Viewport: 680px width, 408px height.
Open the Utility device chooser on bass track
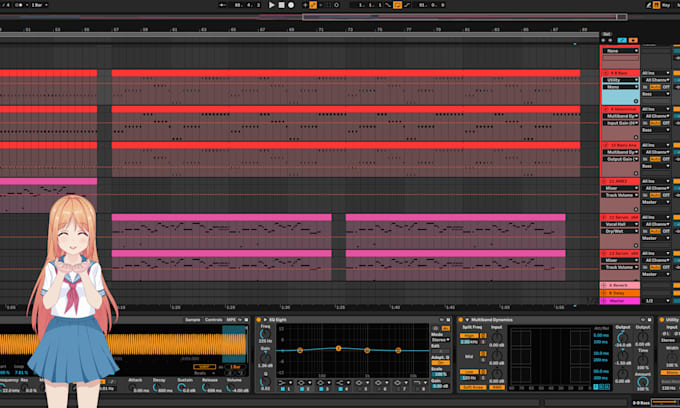621,80
